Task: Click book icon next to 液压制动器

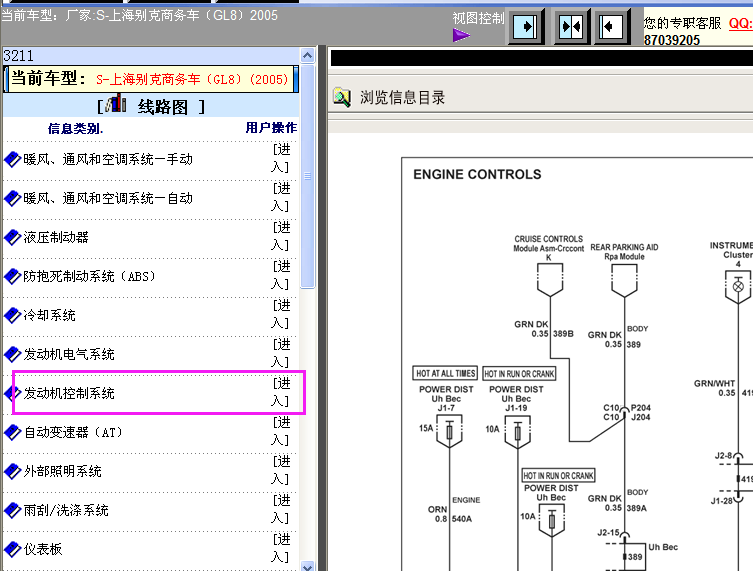Action: (x=12, y=237)
